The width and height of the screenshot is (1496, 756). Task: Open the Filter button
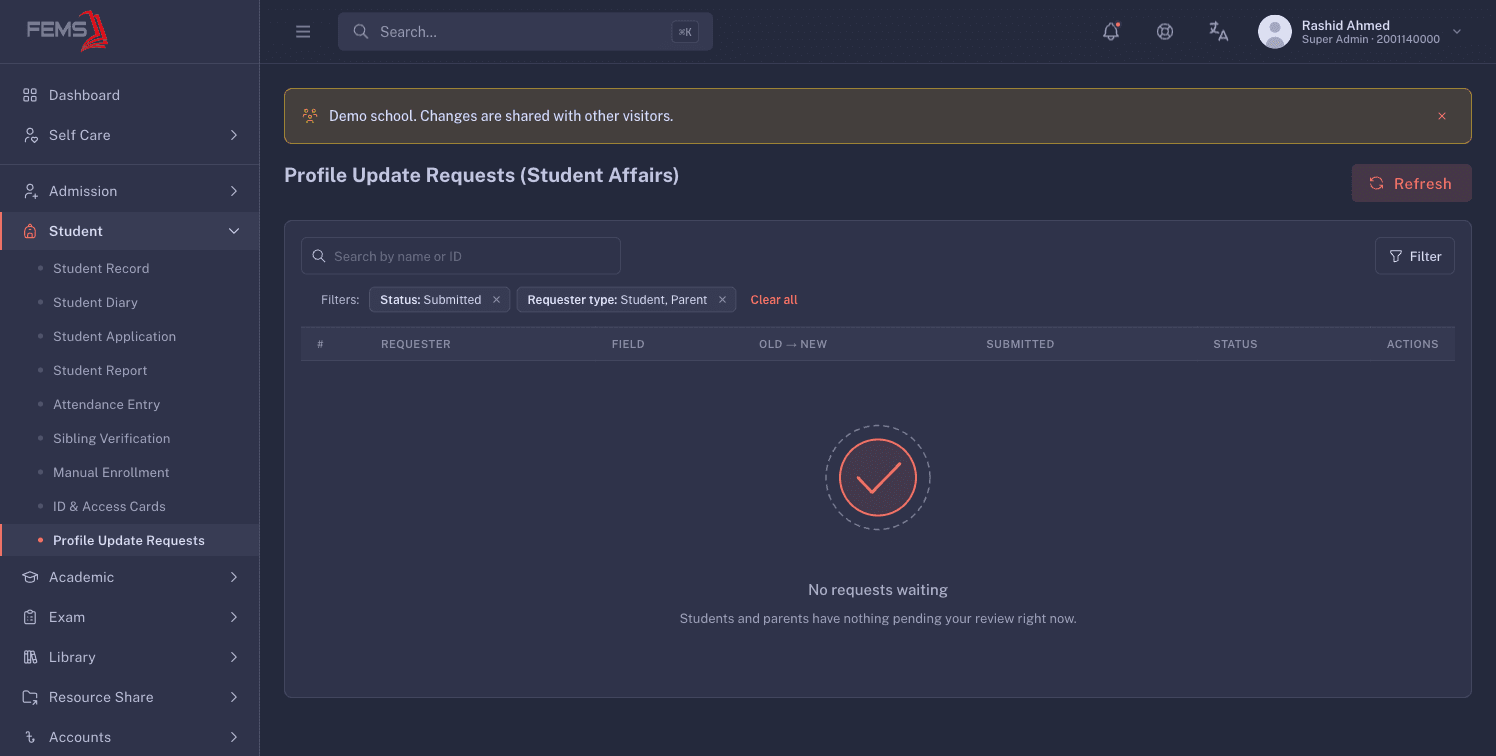point(1415,256)
